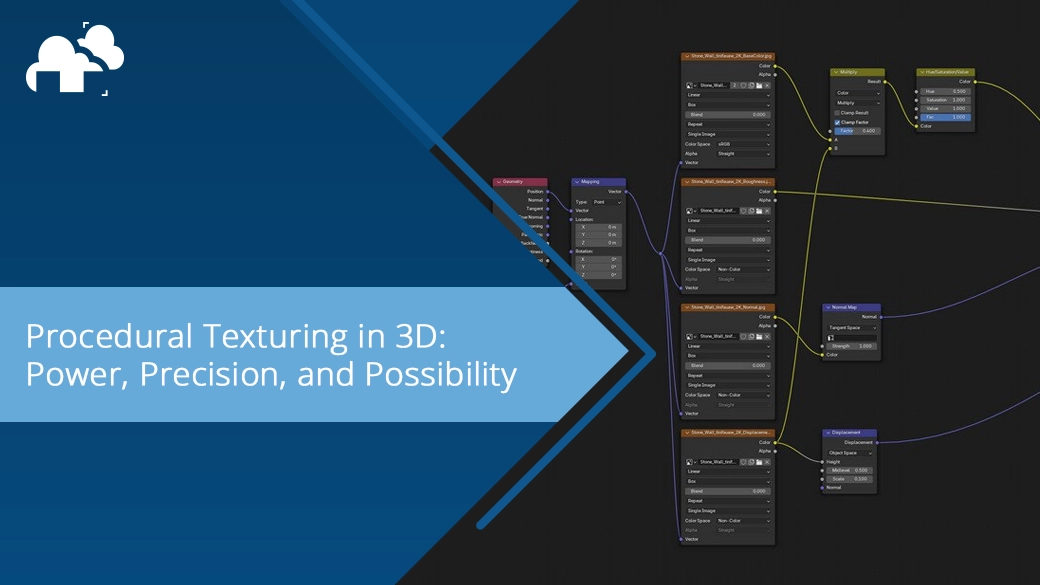Open Linear interpolation dropdown in BaseColor node
The height and width of the screenshot is (585, 1040).
pos(728,95)
